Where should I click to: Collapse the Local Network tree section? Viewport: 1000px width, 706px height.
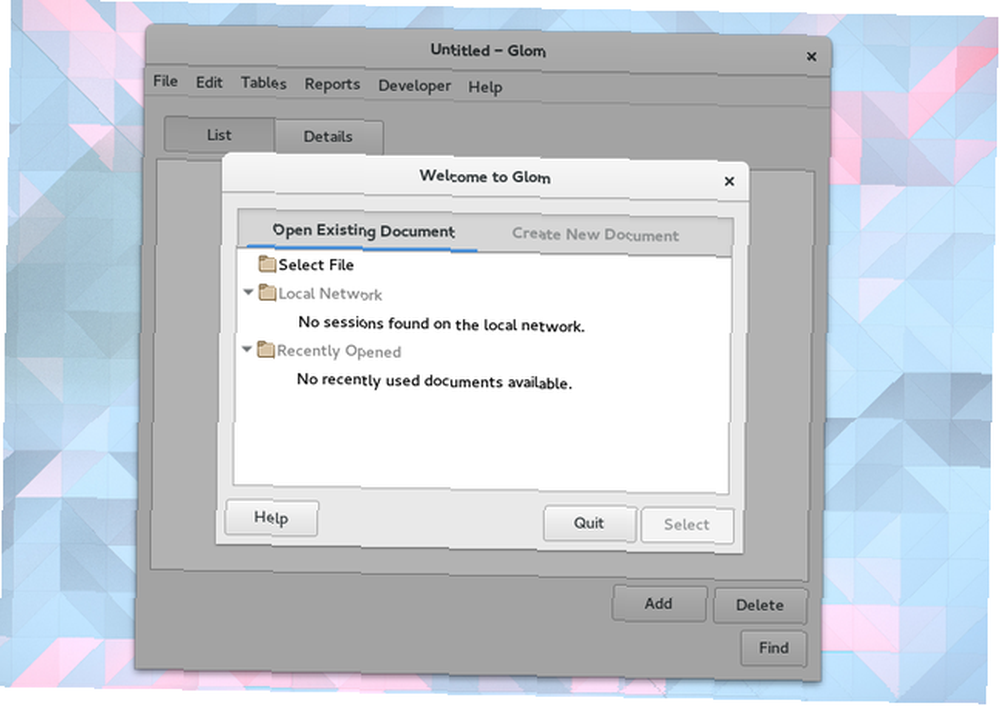[x=248, y=292]
